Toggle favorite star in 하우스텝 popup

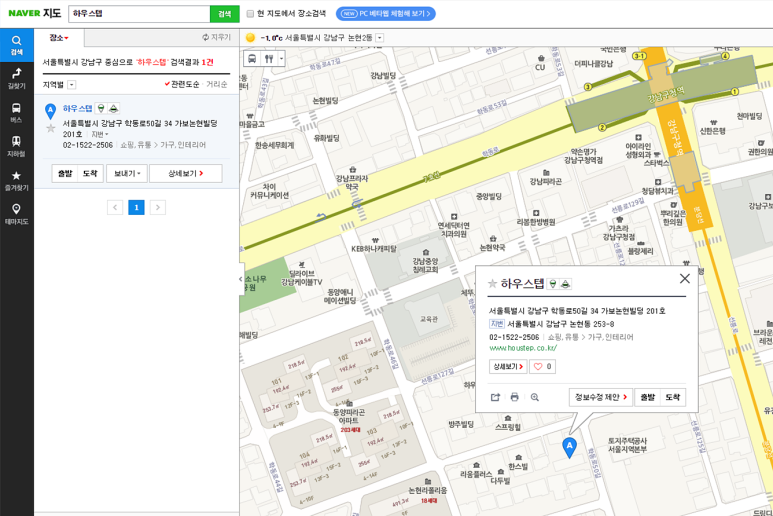(492, 284)
